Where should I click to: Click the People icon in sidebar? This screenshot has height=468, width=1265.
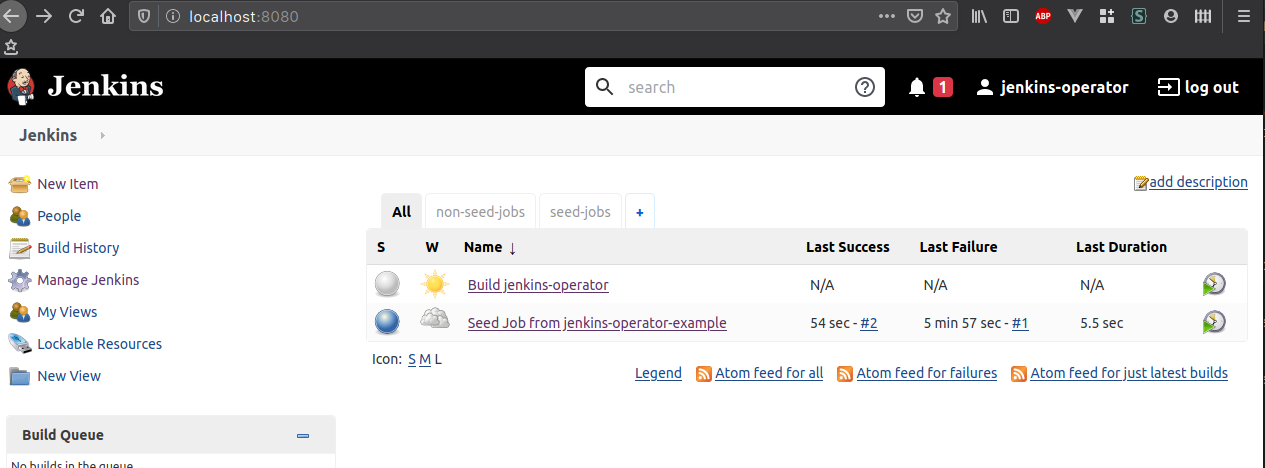(x=20, y=216)
